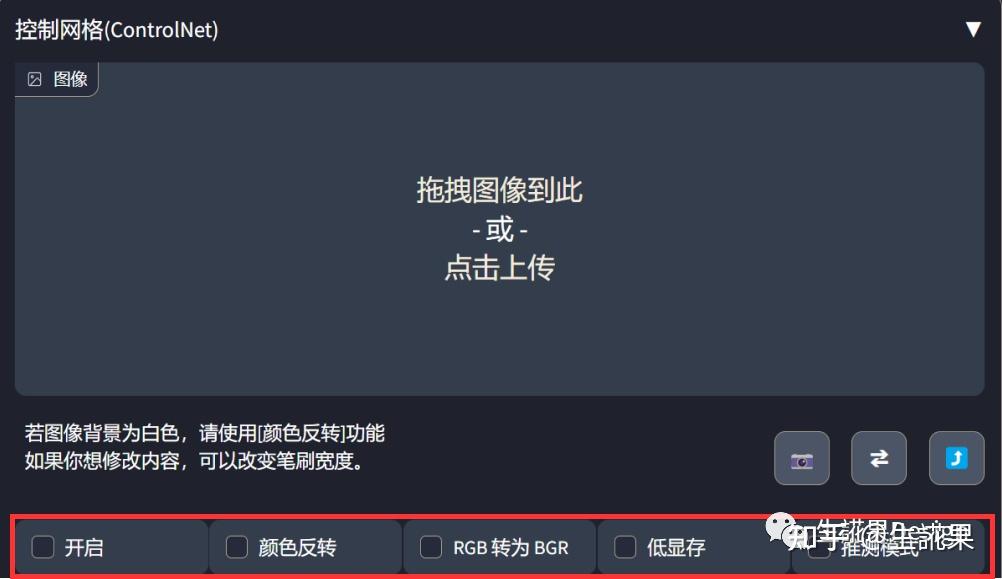This screenshot has height=579, width=1002.
Task: Click the 控制网格(ControlNet) header title
Action: (117, 29)
